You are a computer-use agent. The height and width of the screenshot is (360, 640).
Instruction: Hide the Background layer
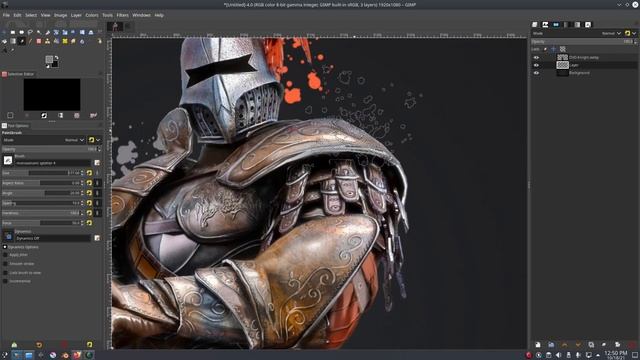(536, 73)
